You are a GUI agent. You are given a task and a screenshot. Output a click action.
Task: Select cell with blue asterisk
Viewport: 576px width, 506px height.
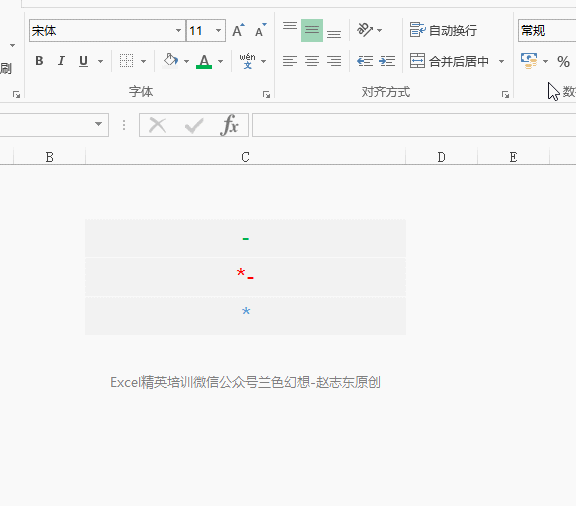click(245, 316)
